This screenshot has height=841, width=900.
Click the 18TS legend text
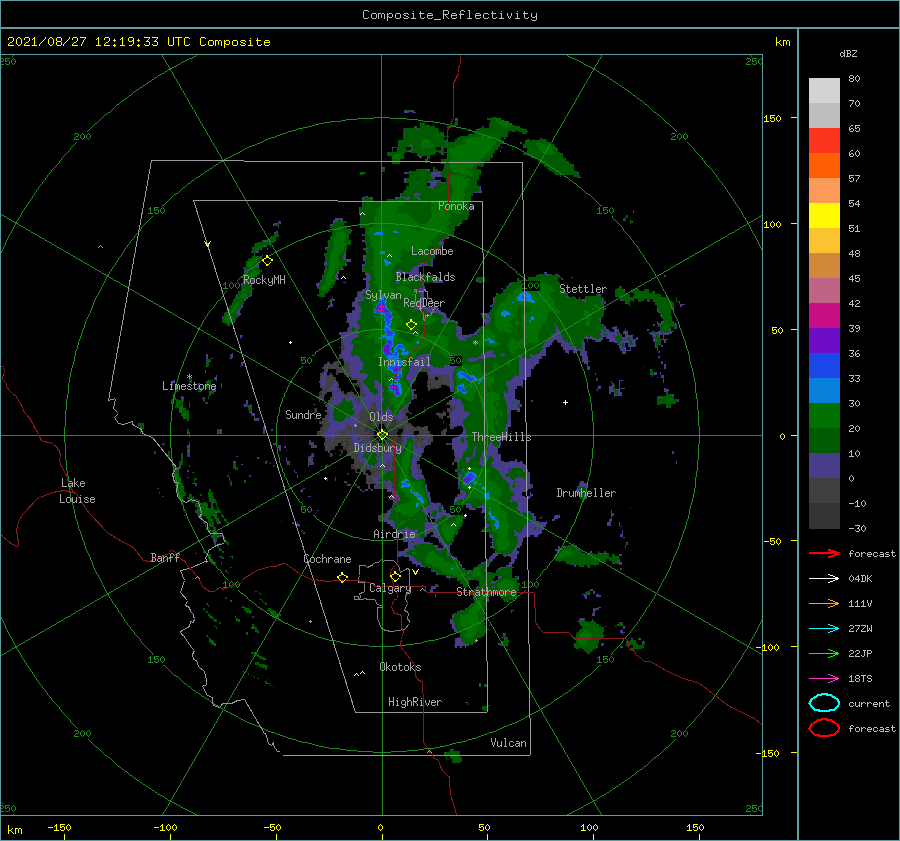tap(860, 679)
